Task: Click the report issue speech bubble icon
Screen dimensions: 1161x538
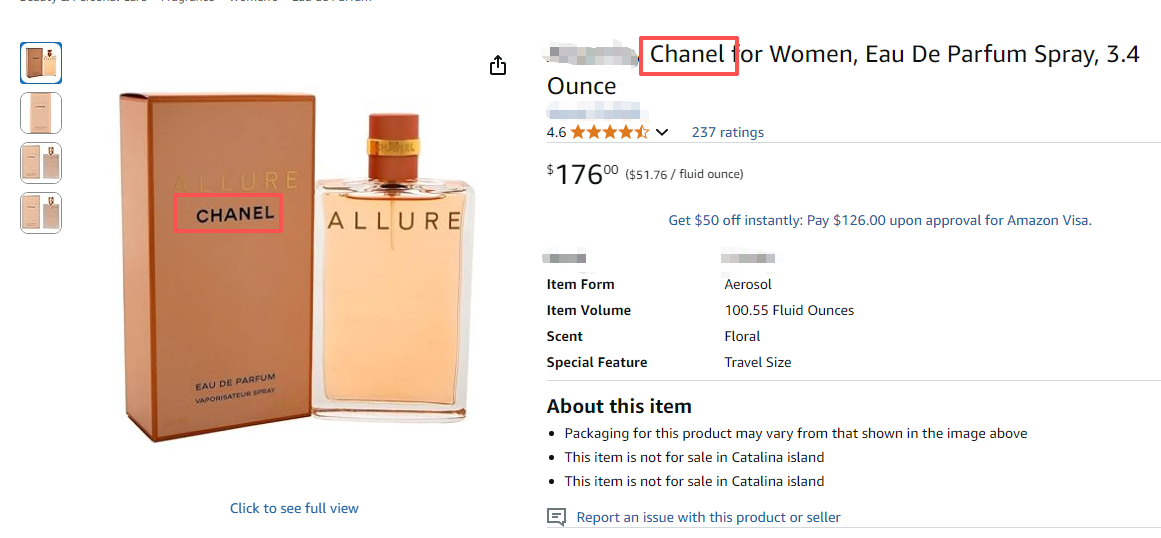Action: (x=556, y=517)
